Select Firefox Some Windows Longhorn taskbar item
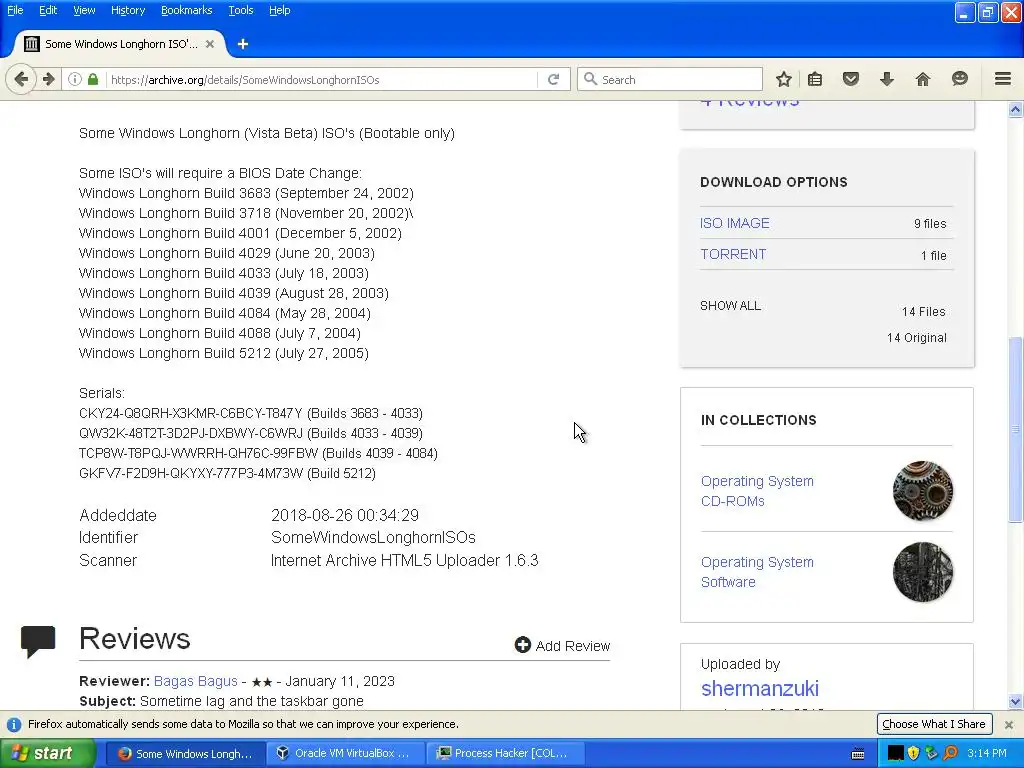Viewport: 1024px width, 768px height. tap(185, 754)
